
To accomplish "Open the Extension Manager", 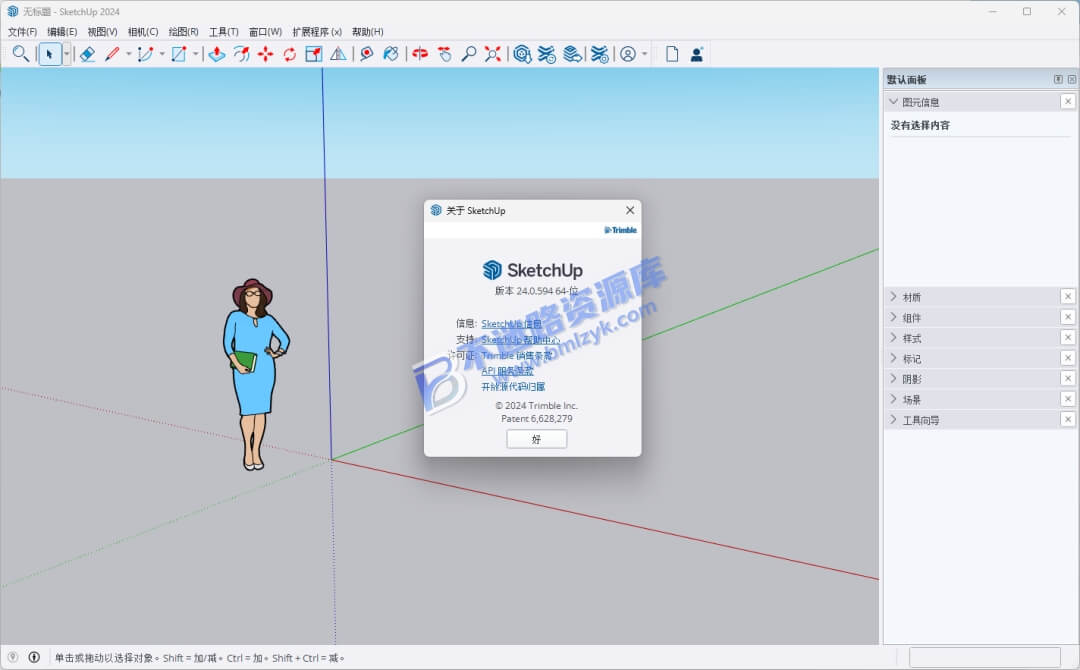I will 600,54.
